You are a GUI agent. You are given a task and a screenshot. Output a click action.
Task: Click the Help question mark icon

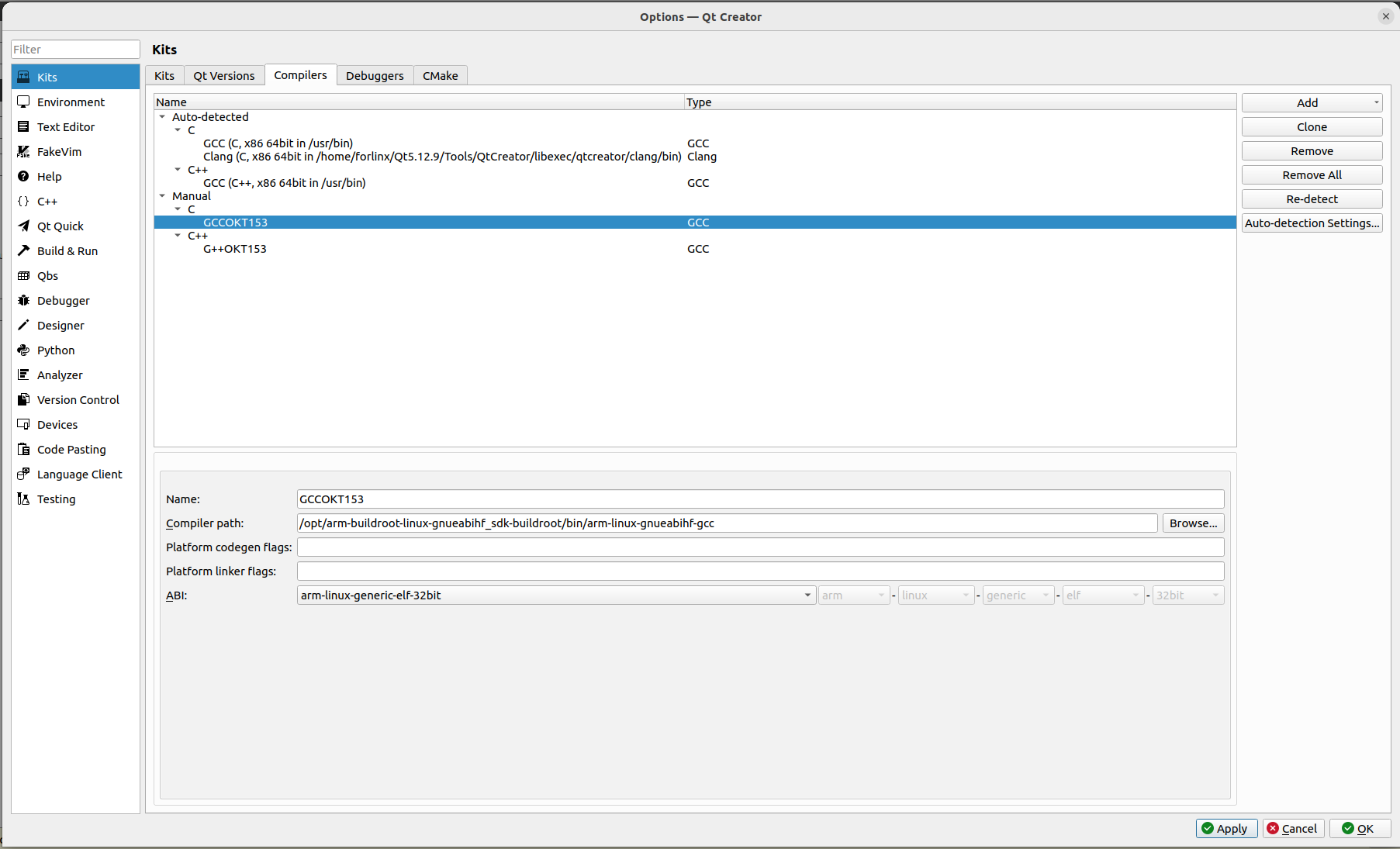23,176
